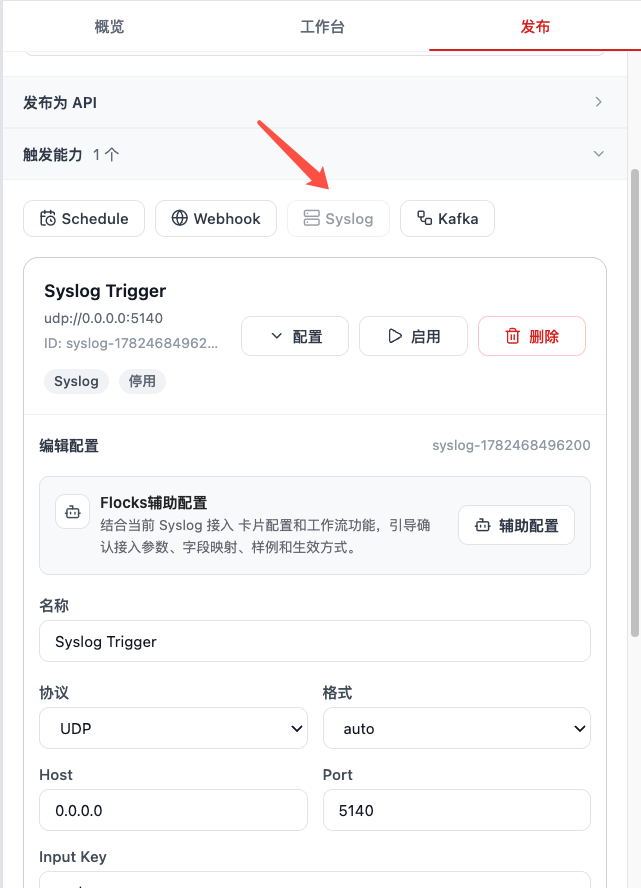Add a Kafka trigger
This screenshot has height=888, width=641.
click(x=447, y=219)
